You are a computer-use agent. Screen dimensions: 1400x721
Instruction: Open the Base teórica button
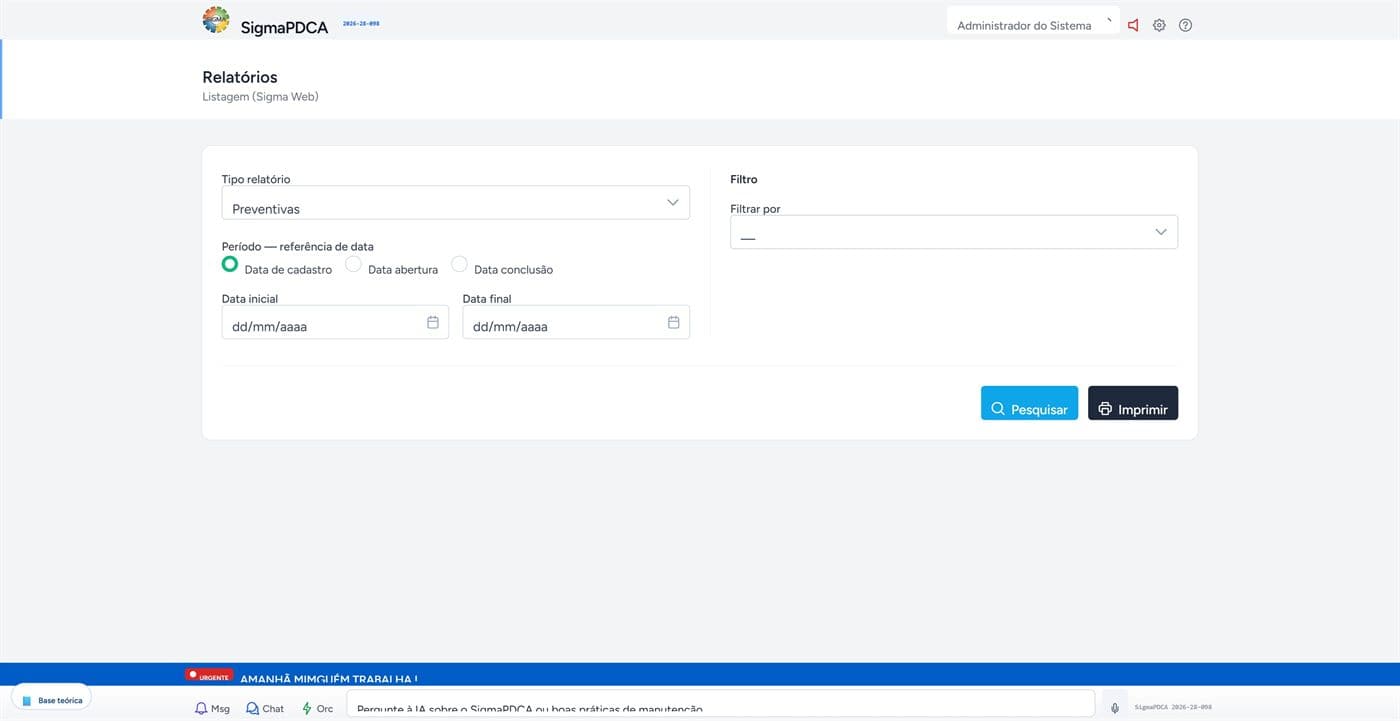(x=51, y=698)
